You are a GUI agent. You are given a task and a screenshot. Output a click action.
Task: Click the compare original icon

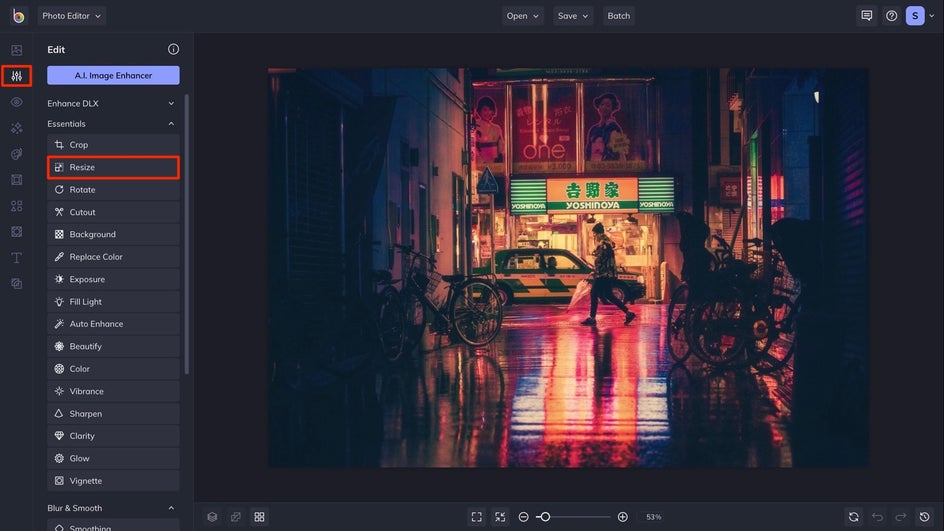click(x=235, y=517)
